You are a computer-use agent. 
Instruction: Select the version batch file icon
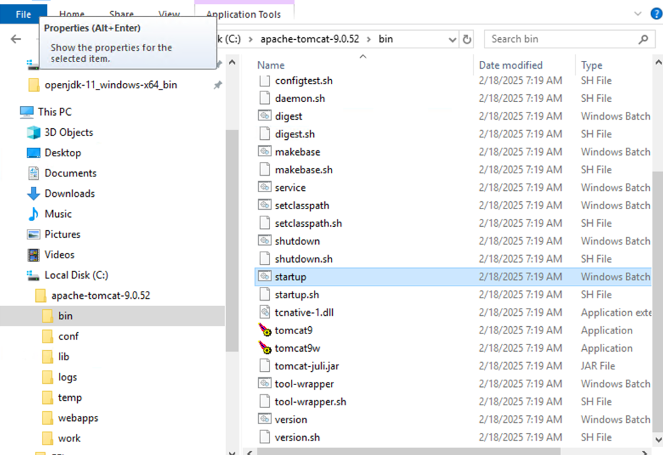coord(265,419)
